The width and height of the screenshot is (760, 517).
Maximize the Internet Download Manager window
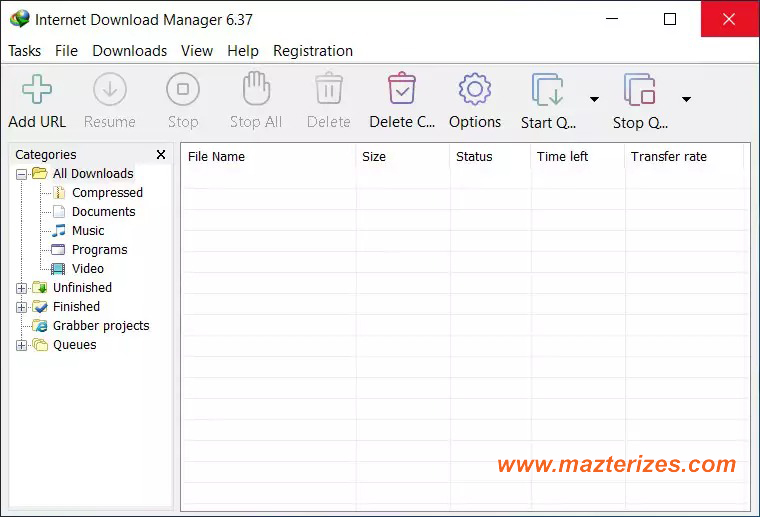tap(670, 19)
